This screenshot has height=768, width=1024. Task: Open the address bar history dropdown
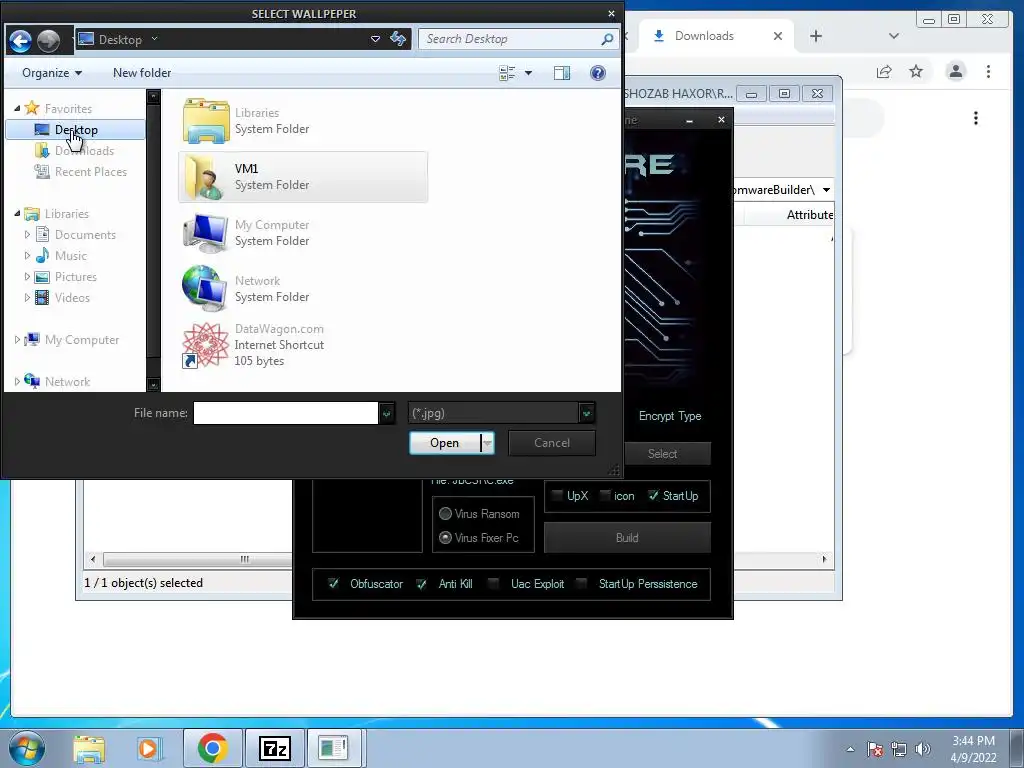pyautogui.click(x=376, y=39)
